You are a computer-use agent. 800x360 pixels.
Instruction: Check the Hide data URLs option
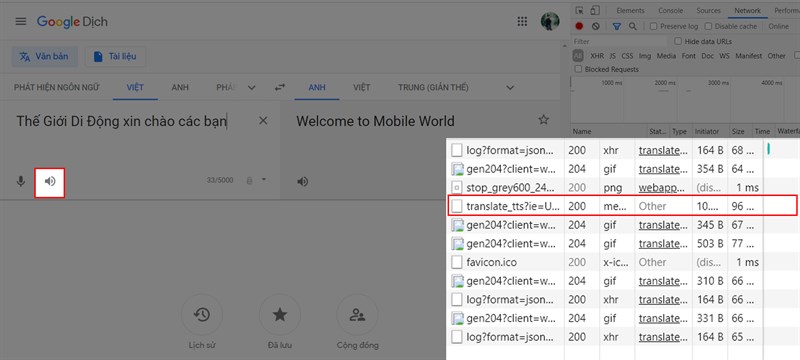coord(678,41)
